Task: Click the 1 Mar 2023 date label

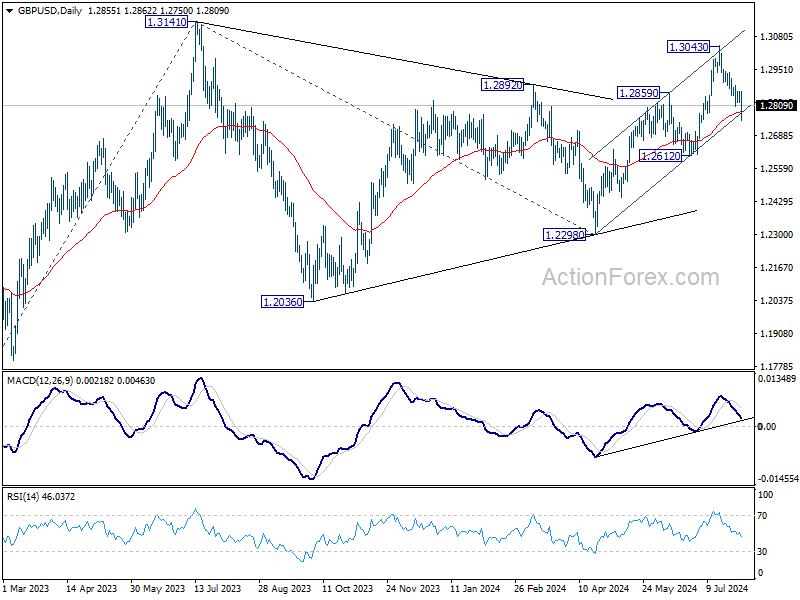Action: tap(27, 589)
